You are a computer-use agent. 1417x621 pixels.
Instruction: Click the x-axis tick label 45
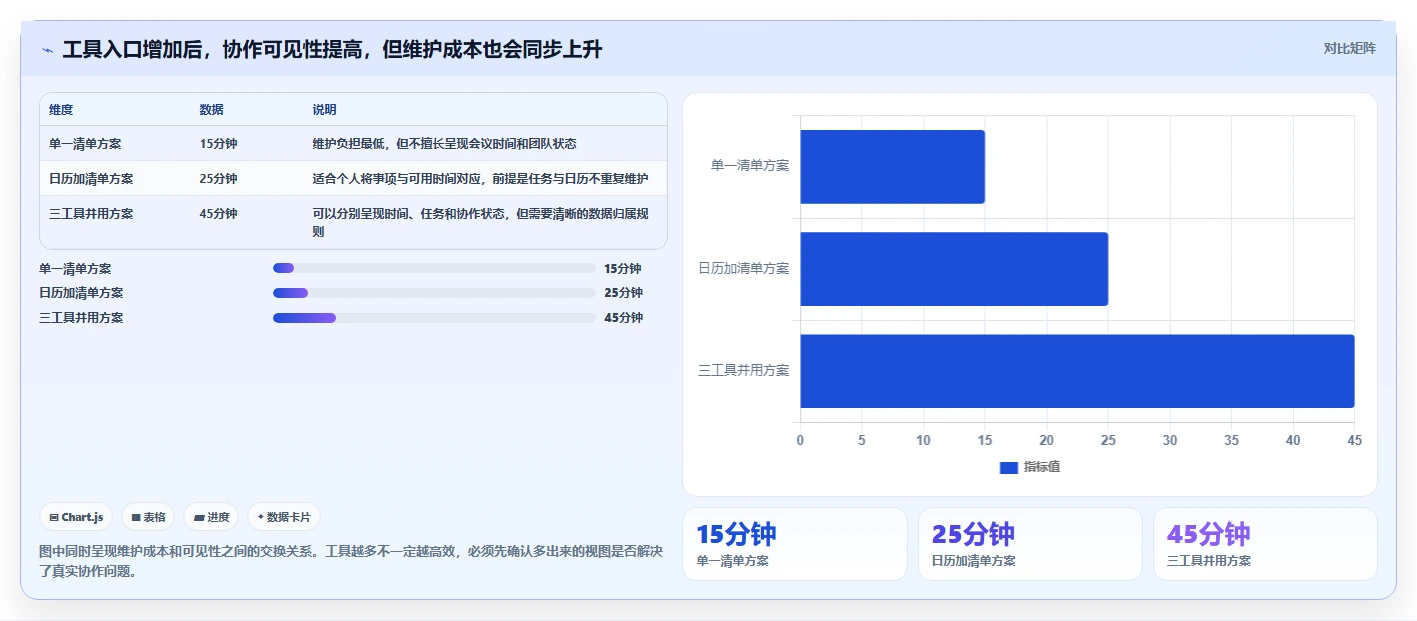[1354, 440]
